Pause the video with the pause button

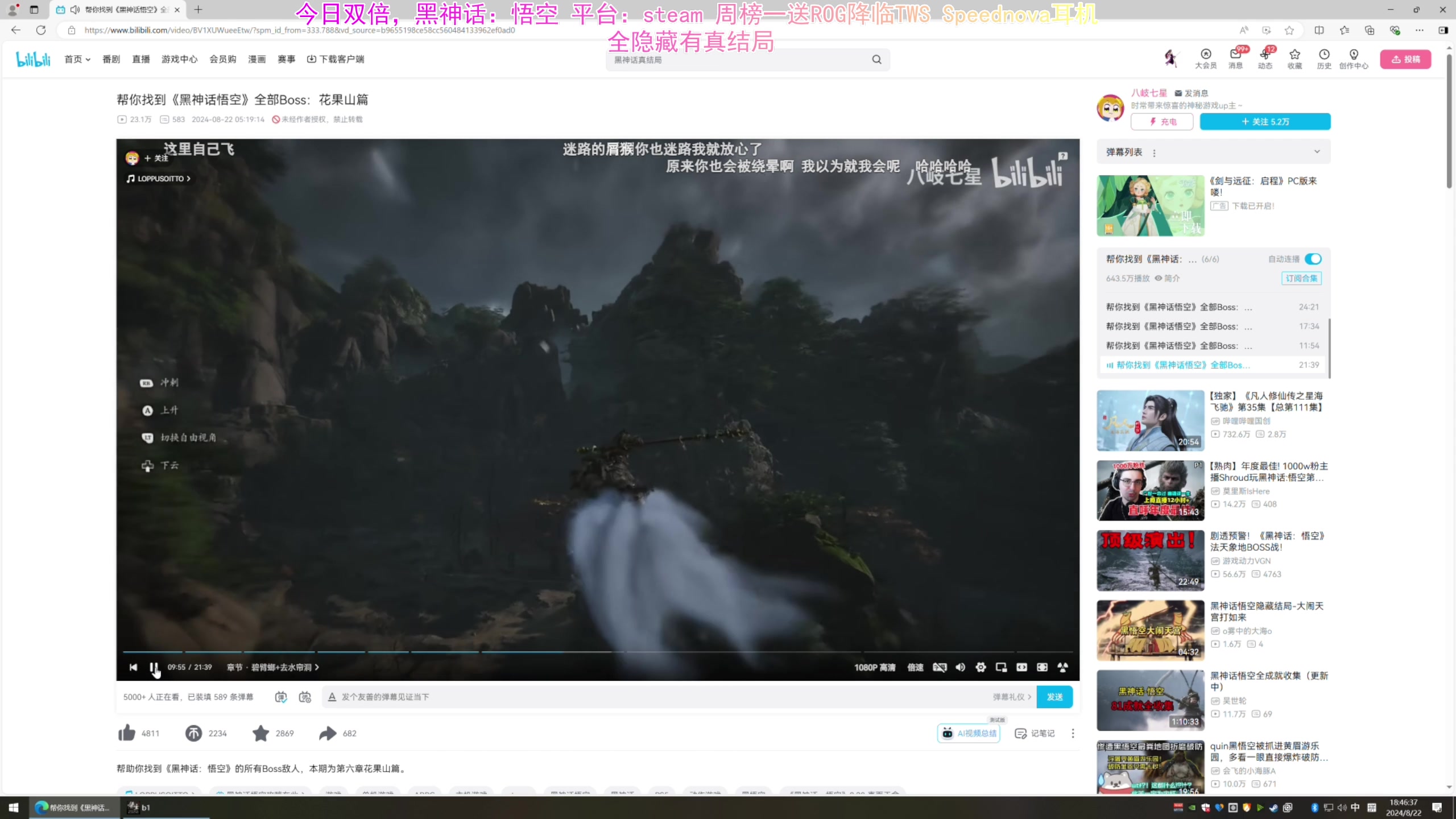click(x=154, y=667)
